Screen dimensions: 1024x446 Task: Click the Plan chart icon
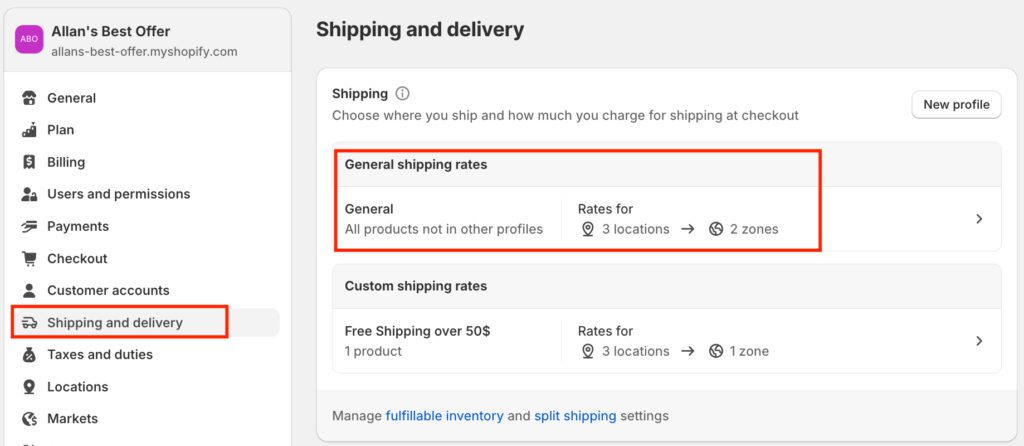29,130
